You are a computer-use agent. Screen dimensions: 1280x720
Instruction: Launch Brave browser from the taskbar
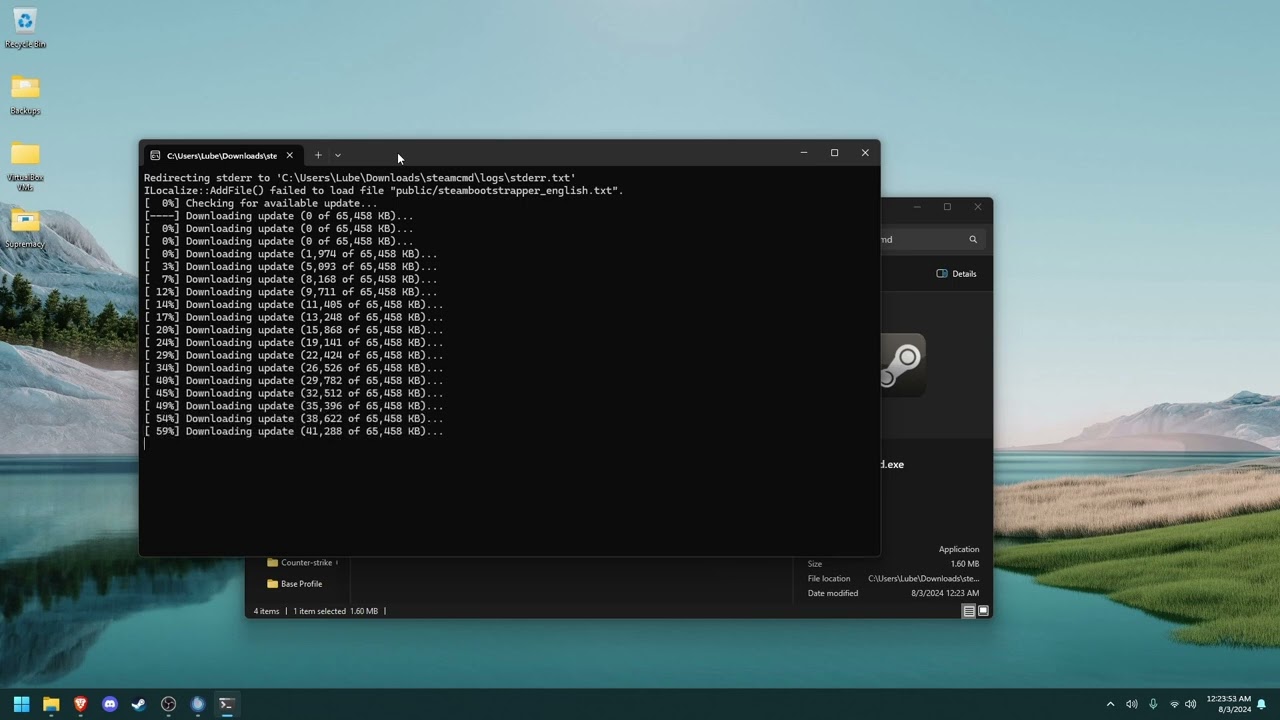tap(80, 704)
